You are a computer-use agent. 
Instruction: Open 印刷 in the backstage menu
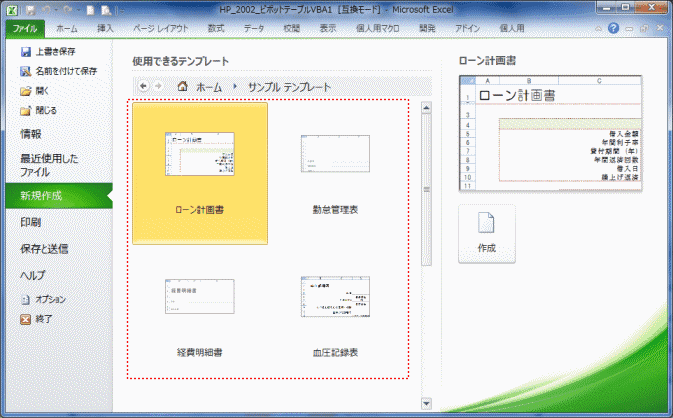(31, 222)
